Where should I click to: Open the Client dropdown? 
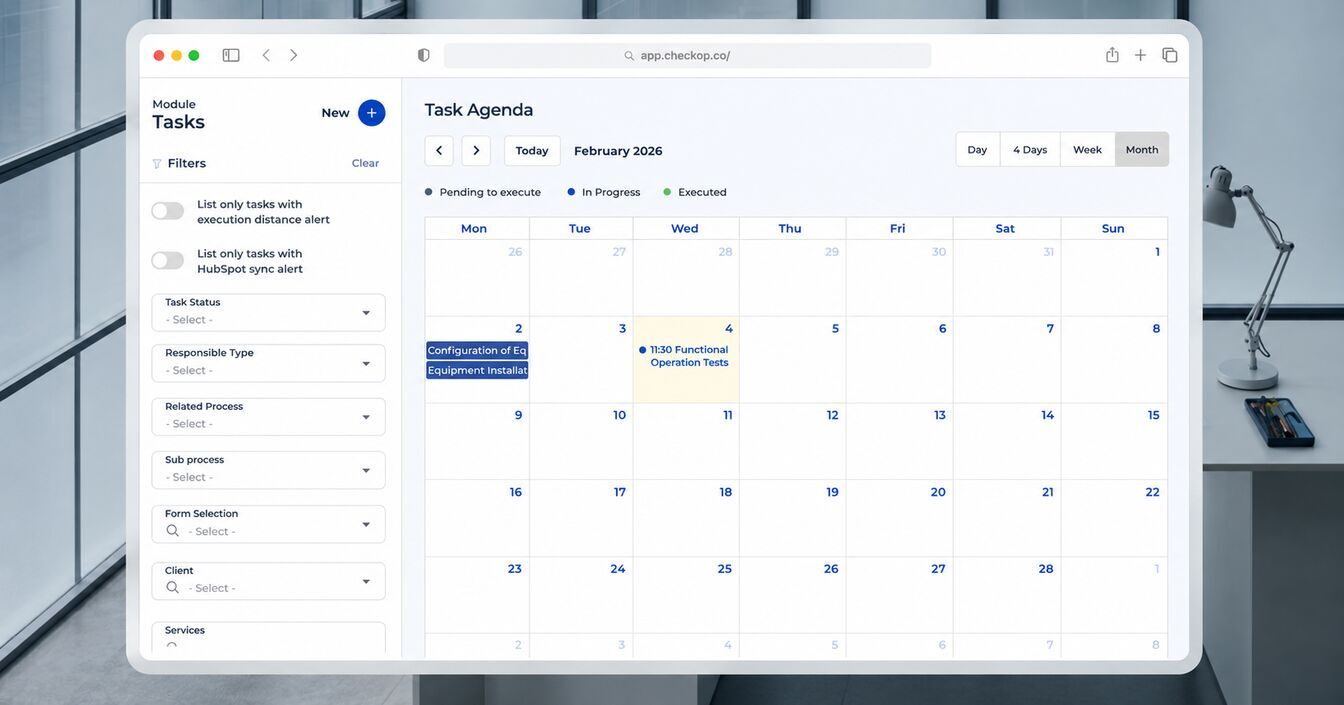point(268,581)
